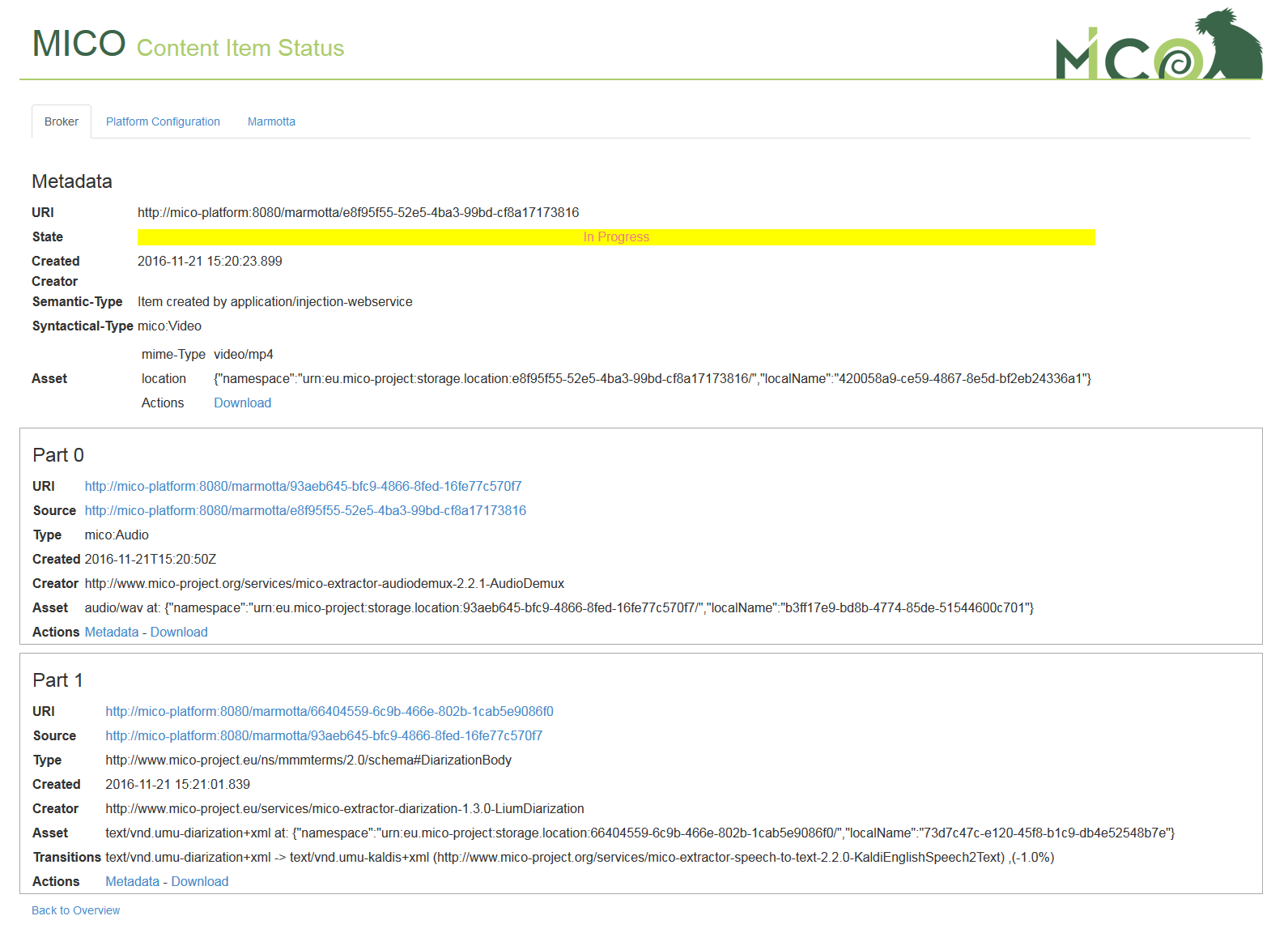This screenshot has height=933, width=1288.
Task: Download the Part 0 audio asset
Action: tap(179, 633)
